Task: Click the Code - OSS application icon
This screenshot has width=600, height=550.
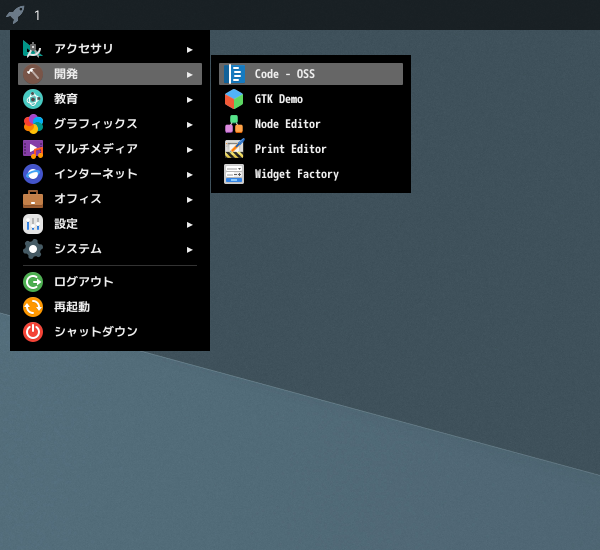Action: 234,74
